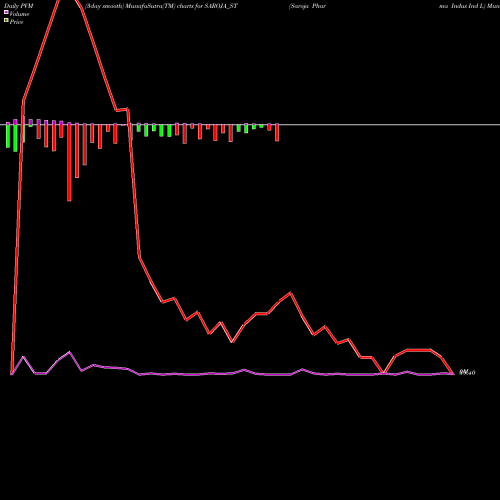Image resolution: width=500 pixels, height=500 pixels.
Task: Click the Saroja Phar title text
Action: click(x=307, y=6)
